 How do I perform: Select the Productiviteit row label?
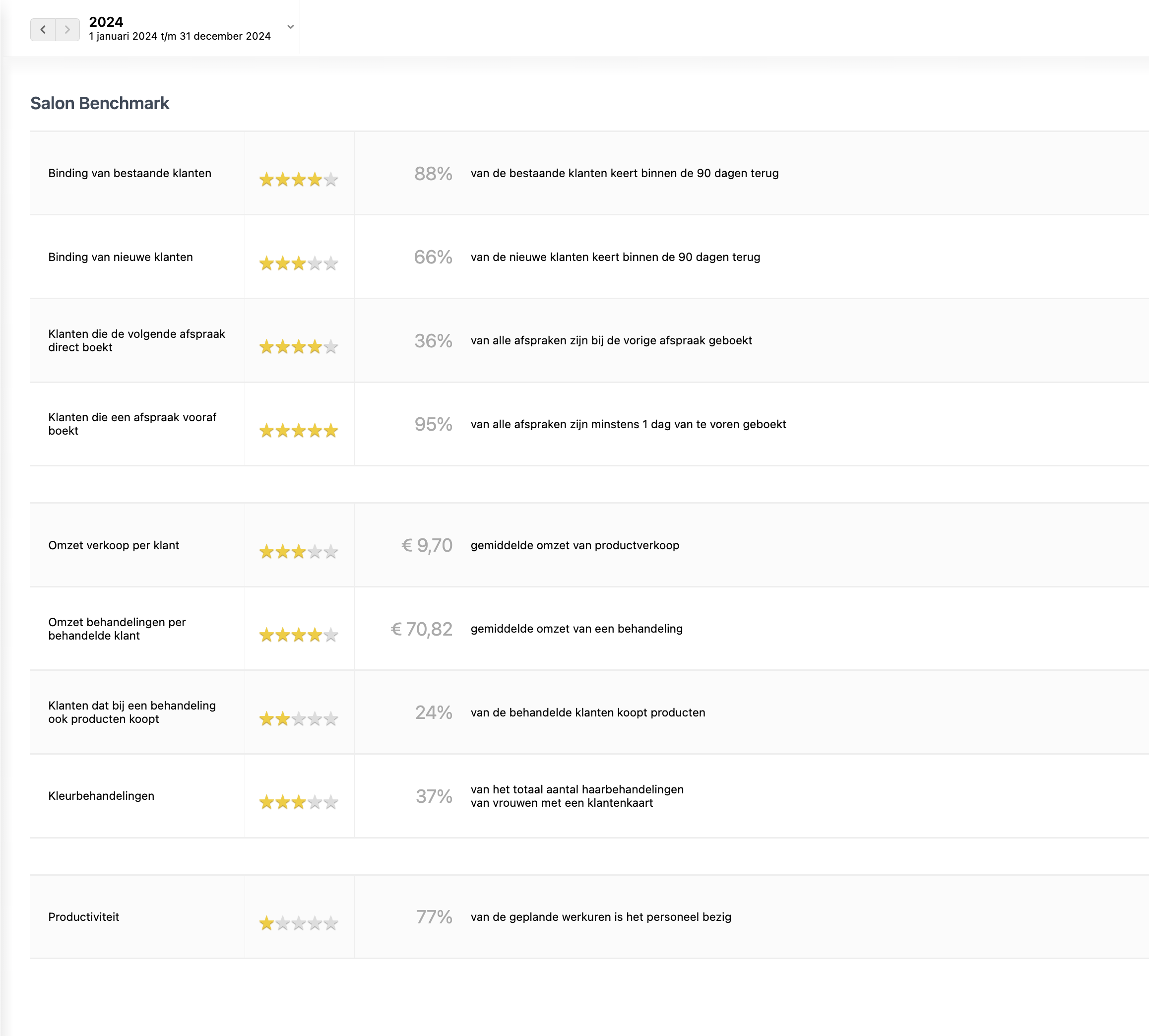(x=84, y=917)
